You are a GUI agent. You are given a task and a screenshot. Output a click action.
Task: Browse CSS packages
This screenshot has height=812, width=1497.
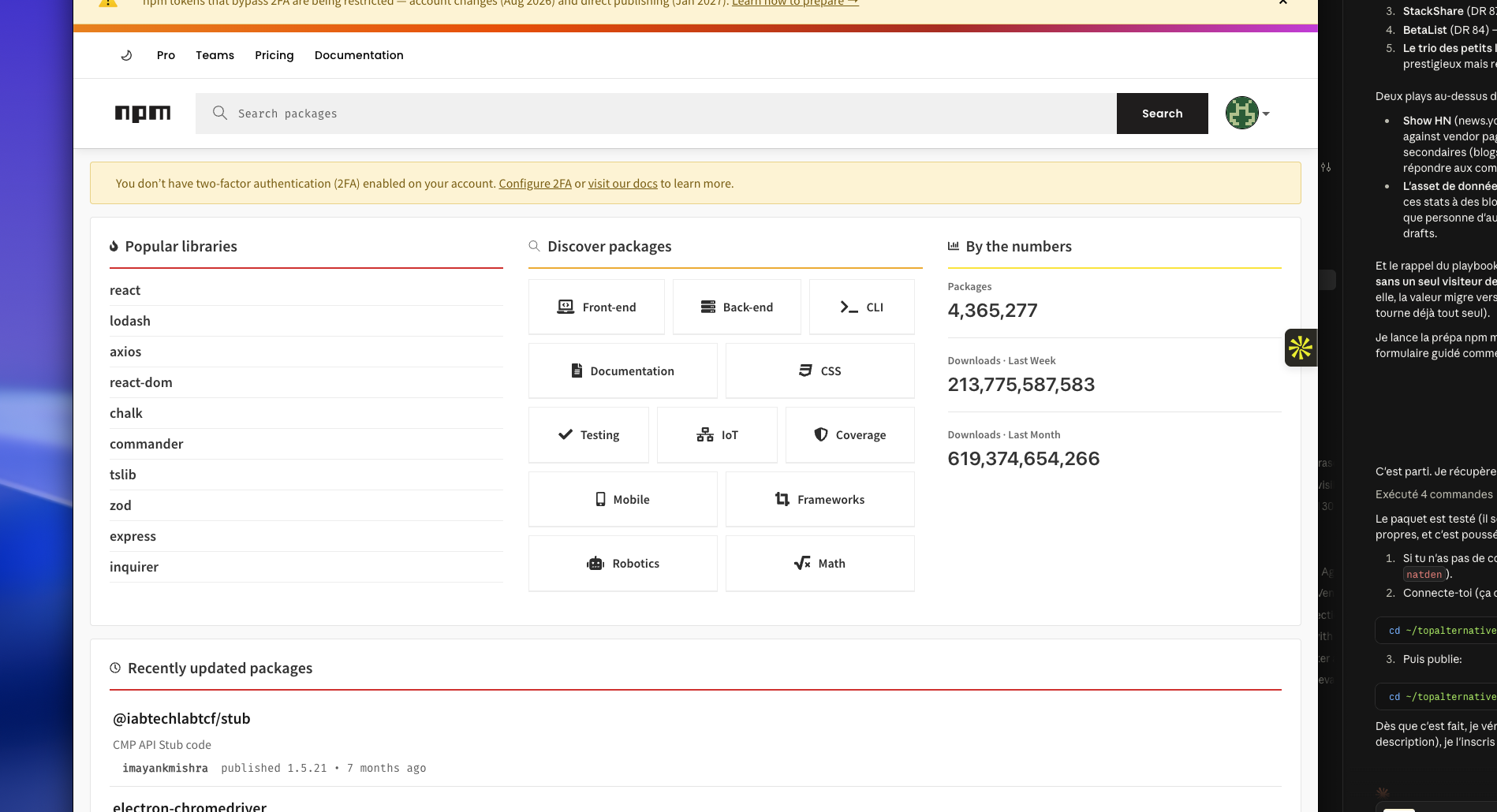820,371
